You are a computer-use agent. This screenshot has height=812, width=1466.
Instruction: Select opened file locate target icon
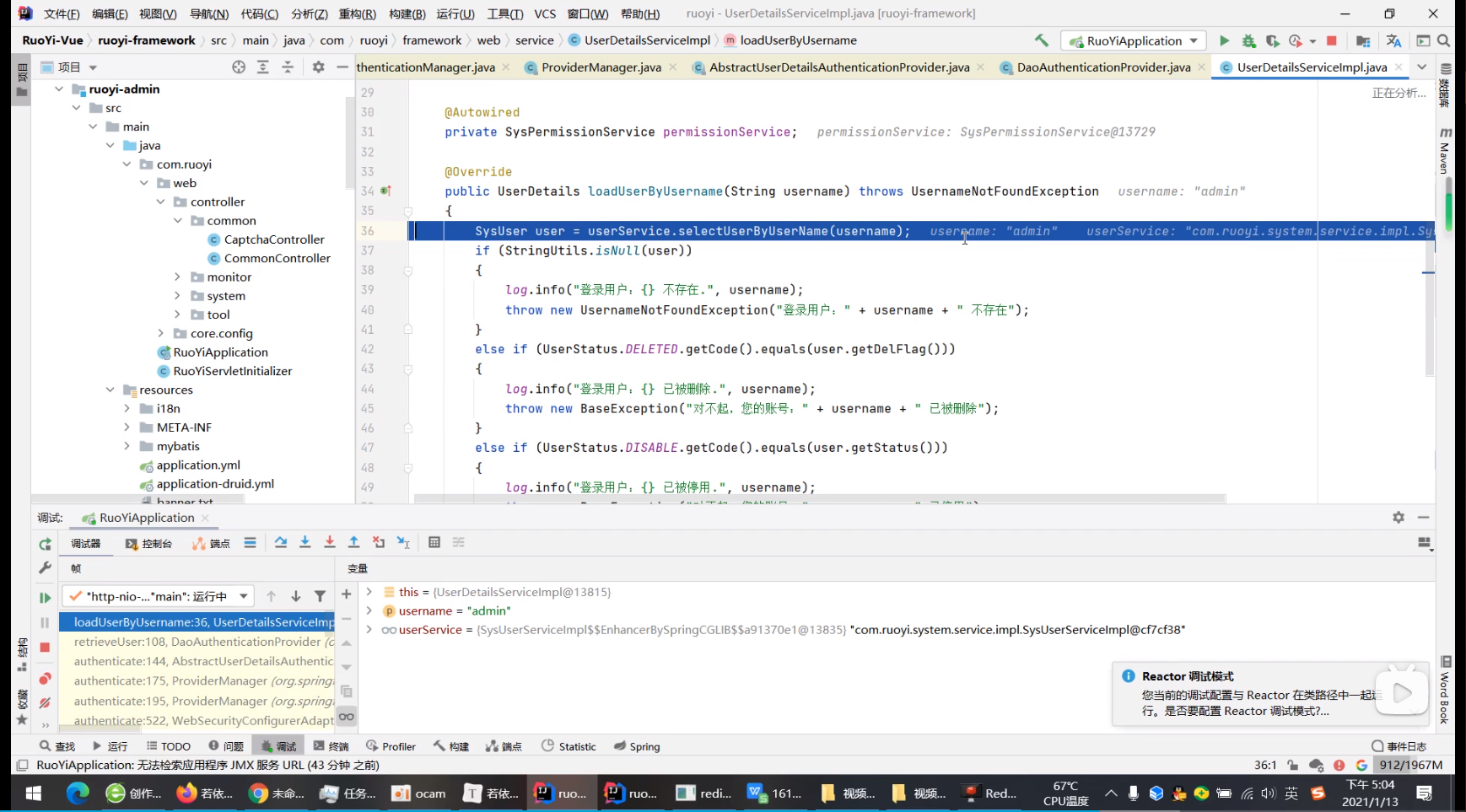pos(239,67)
